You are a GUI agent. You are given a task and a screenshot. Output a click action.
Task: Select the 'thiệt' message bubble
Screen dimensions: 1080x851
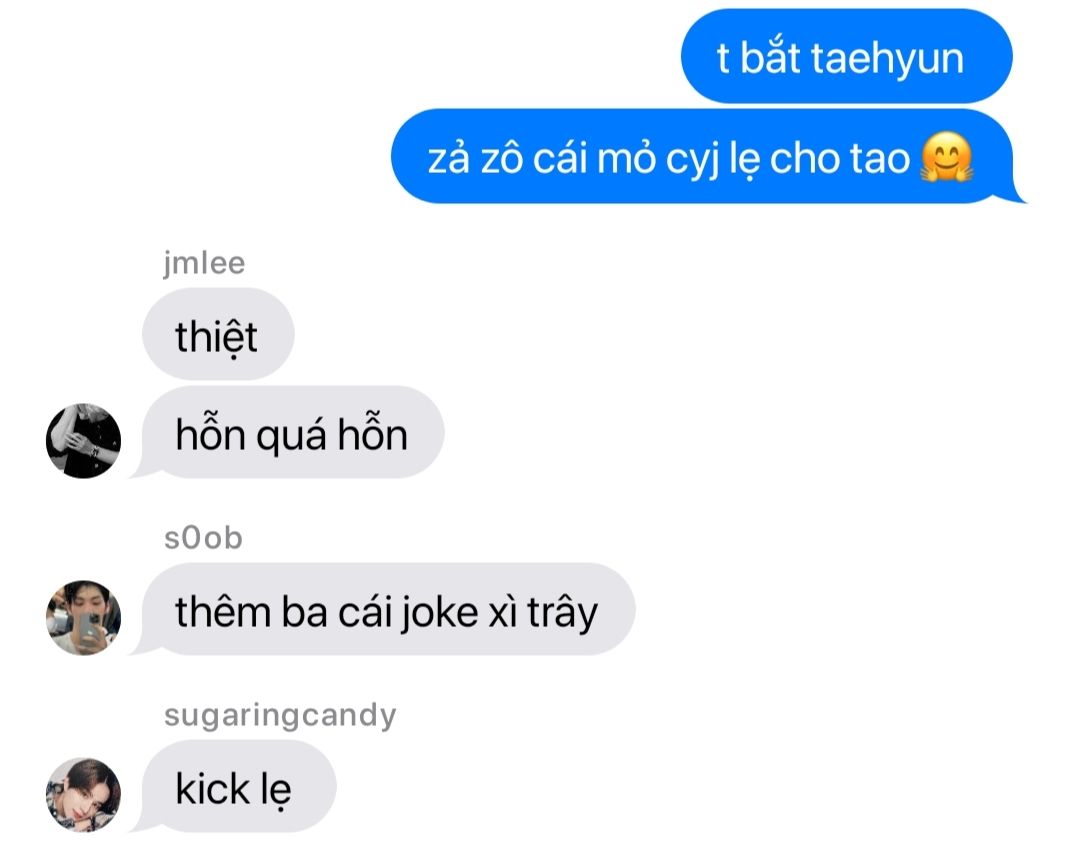(218, 335)
